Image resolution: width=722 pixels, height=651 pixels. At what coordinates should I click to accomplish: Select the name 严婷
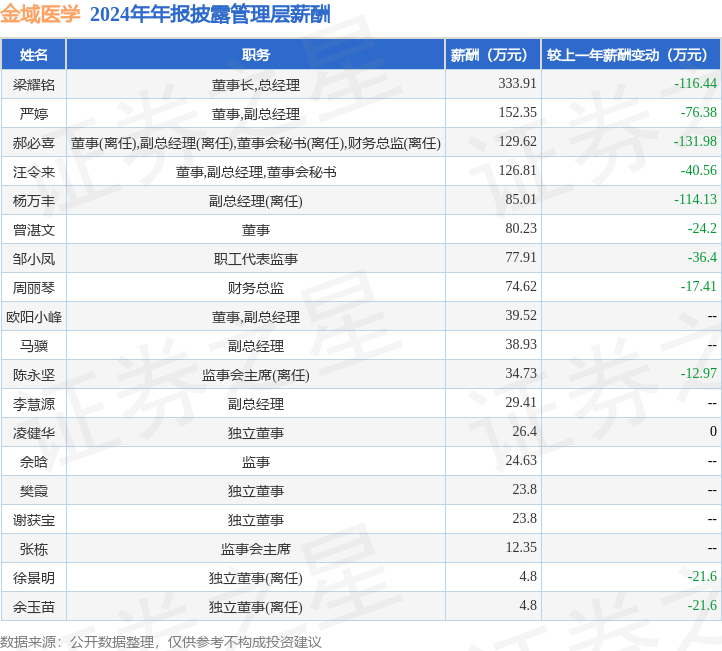34,114
